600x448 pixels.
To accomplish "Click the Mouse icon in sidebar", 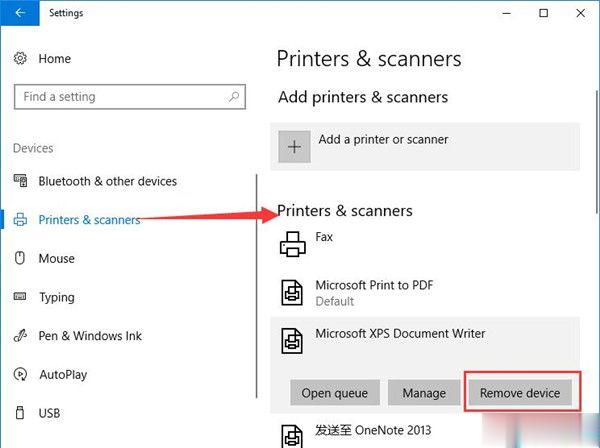I will [20, 258].
